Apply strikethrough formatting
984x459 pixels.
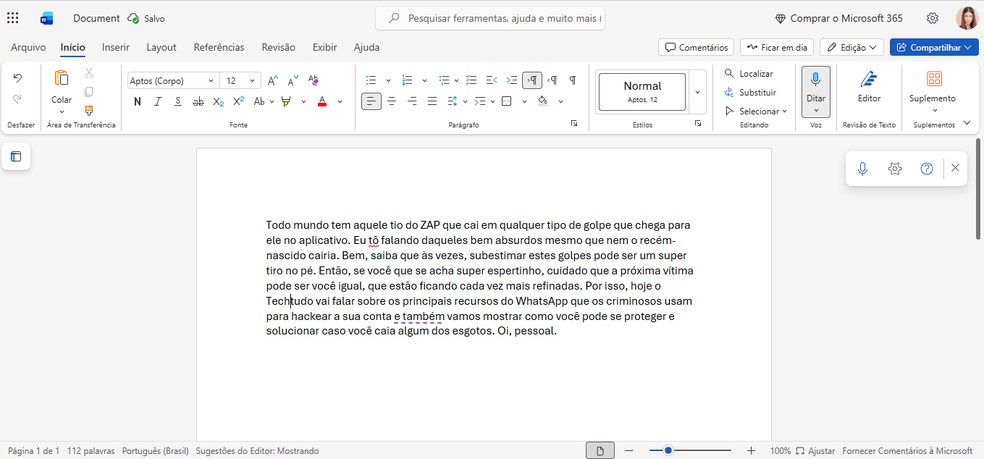pyautogui.click(x=198, y=101)
